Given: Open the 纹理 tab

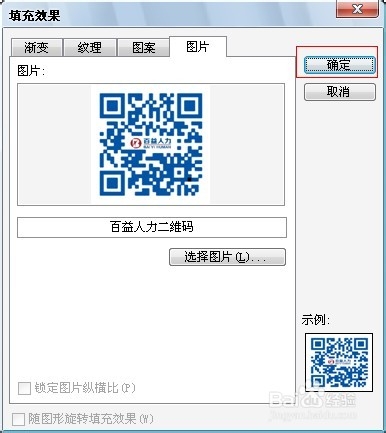Looking at the screenshot, I should 90,48.
